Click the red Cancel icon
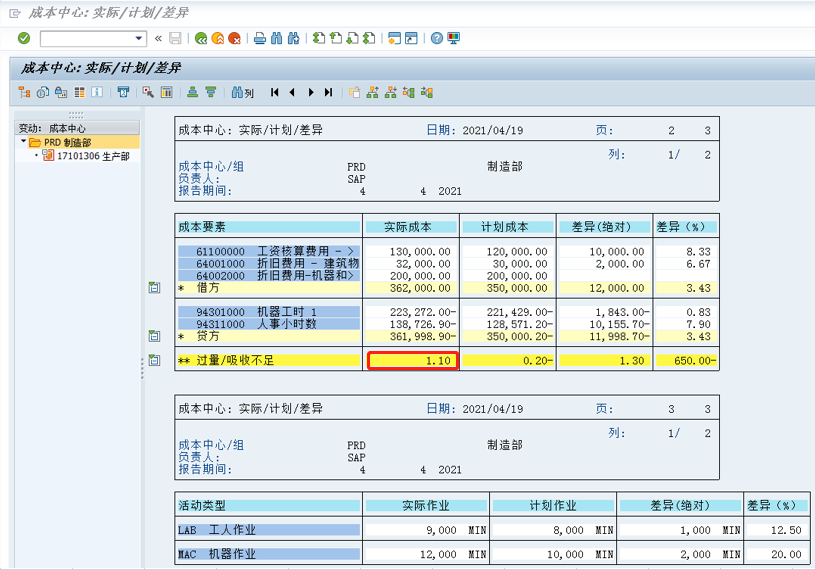The width and height of the screenshot is (815, 570). click(x=234, y=38)
